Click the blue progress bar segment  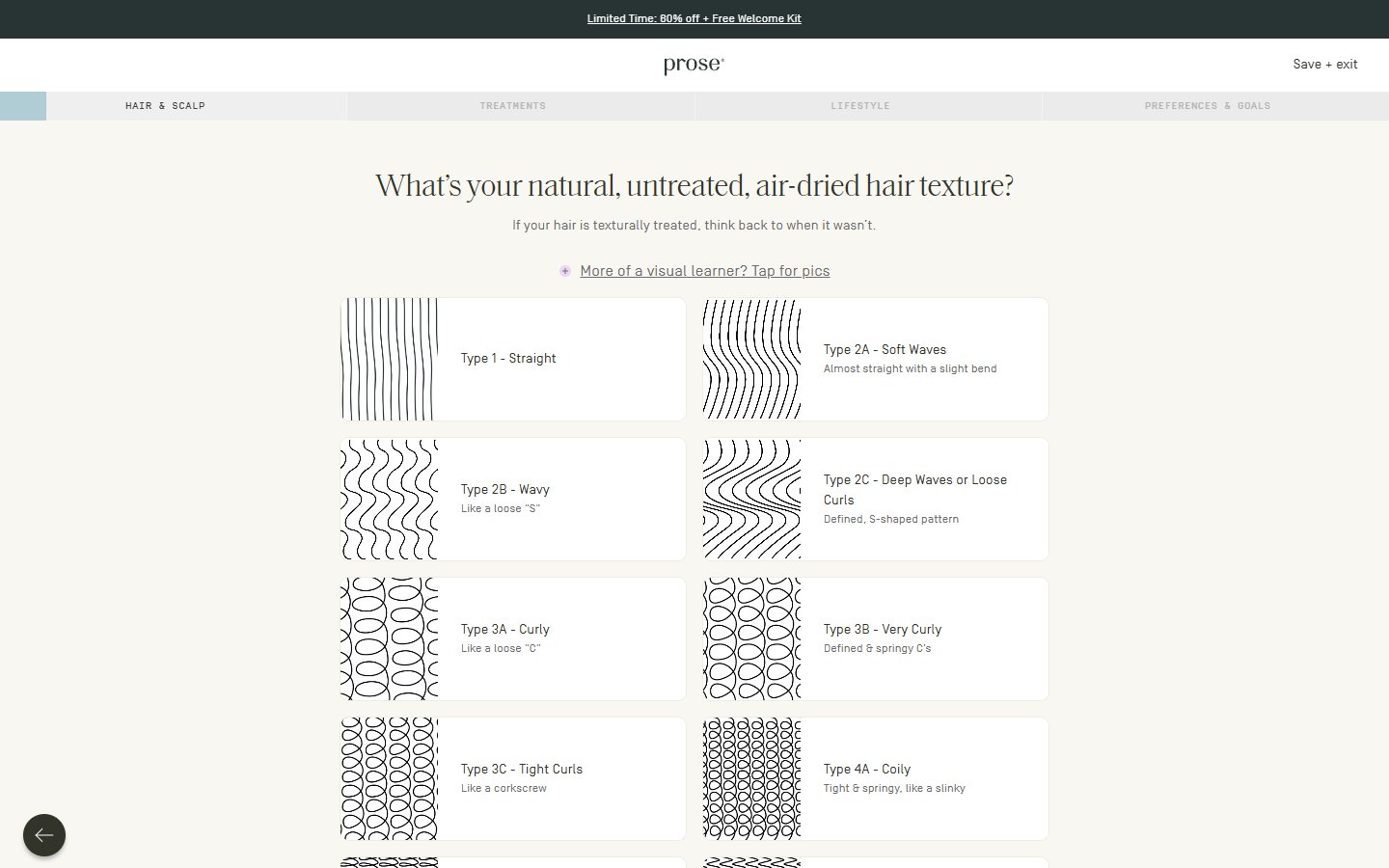tap(23, 106)
